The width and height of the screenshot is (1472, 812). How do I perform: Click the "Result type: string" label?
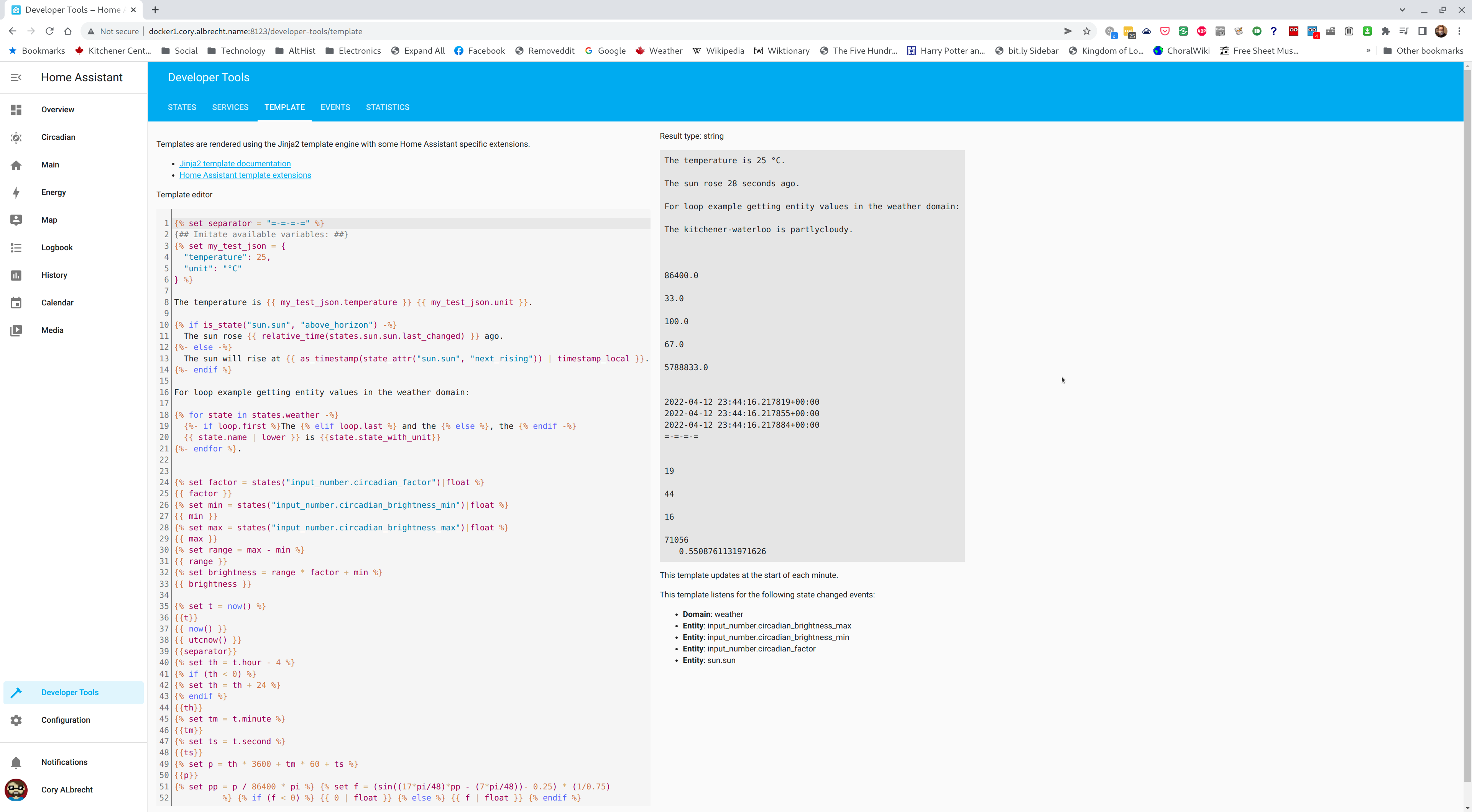click(692, 136)
